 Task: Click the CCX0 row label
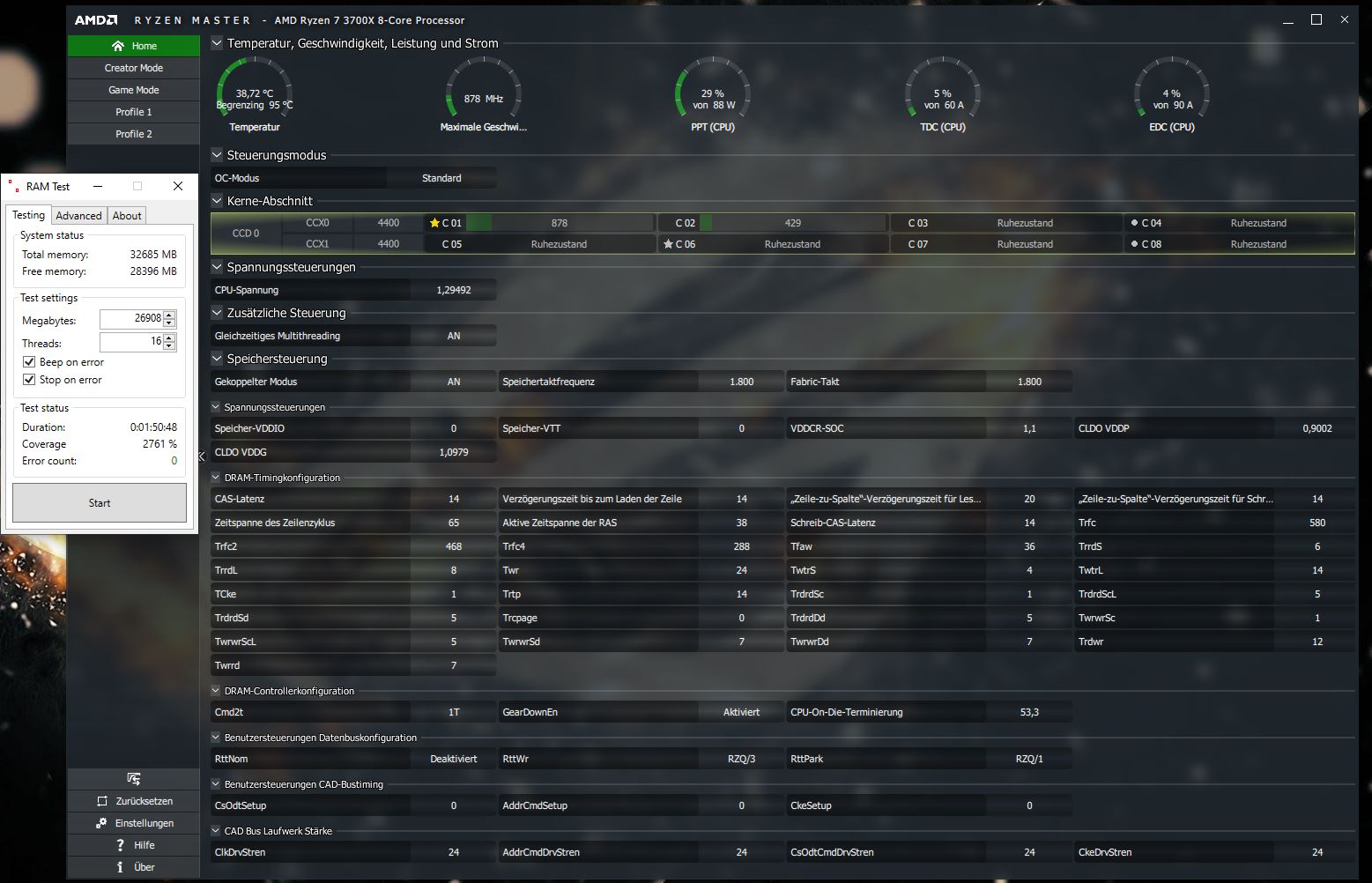317,223
